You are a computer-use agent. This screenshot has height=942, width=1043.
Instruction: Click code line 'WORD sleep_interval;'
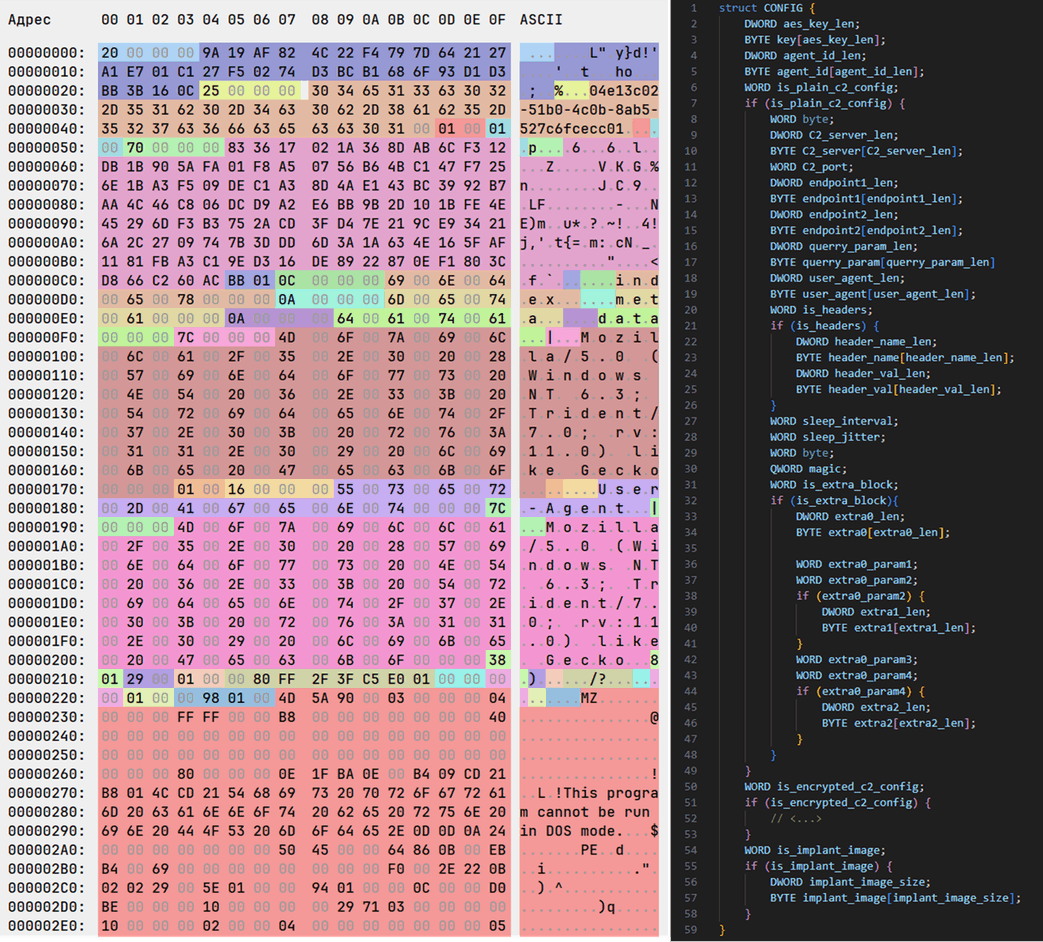point(833,421)
